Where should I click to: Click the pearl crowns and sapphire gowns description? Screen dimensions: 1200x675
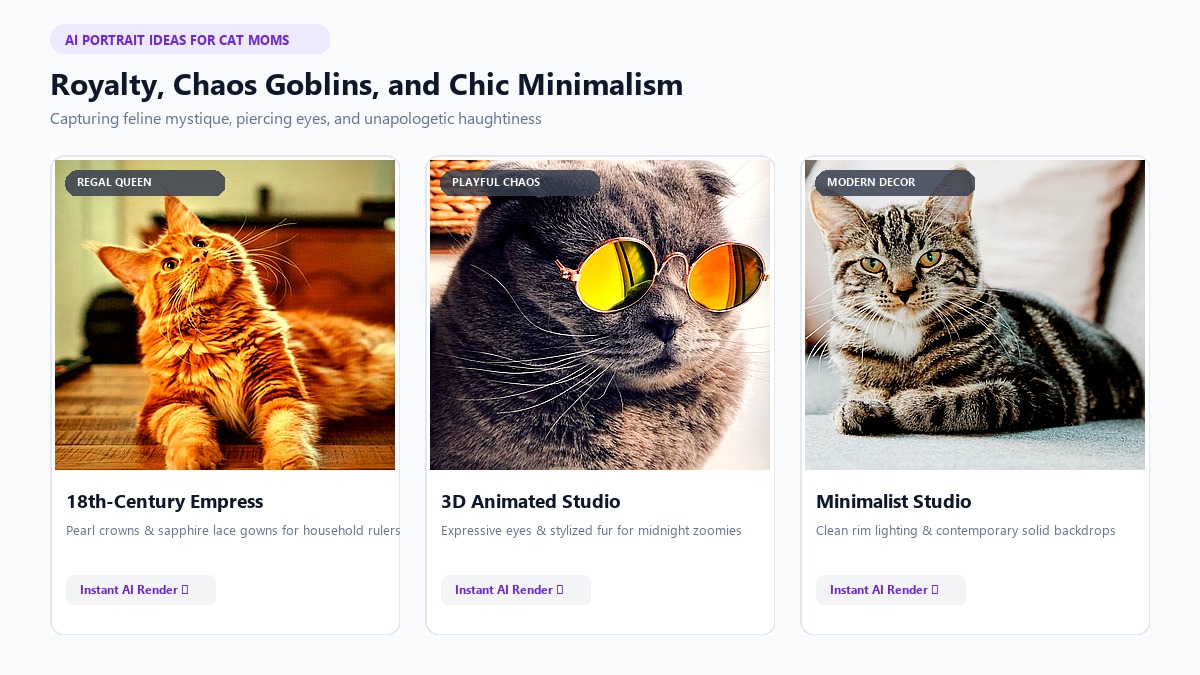tap(233, 531)
